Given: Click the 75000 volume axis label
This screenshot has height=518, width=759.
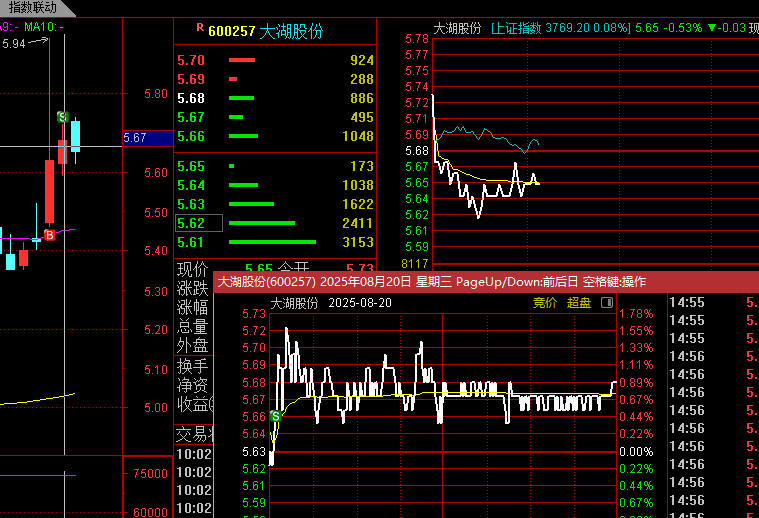Looking at the screenshot, I should tap(151, 473).
